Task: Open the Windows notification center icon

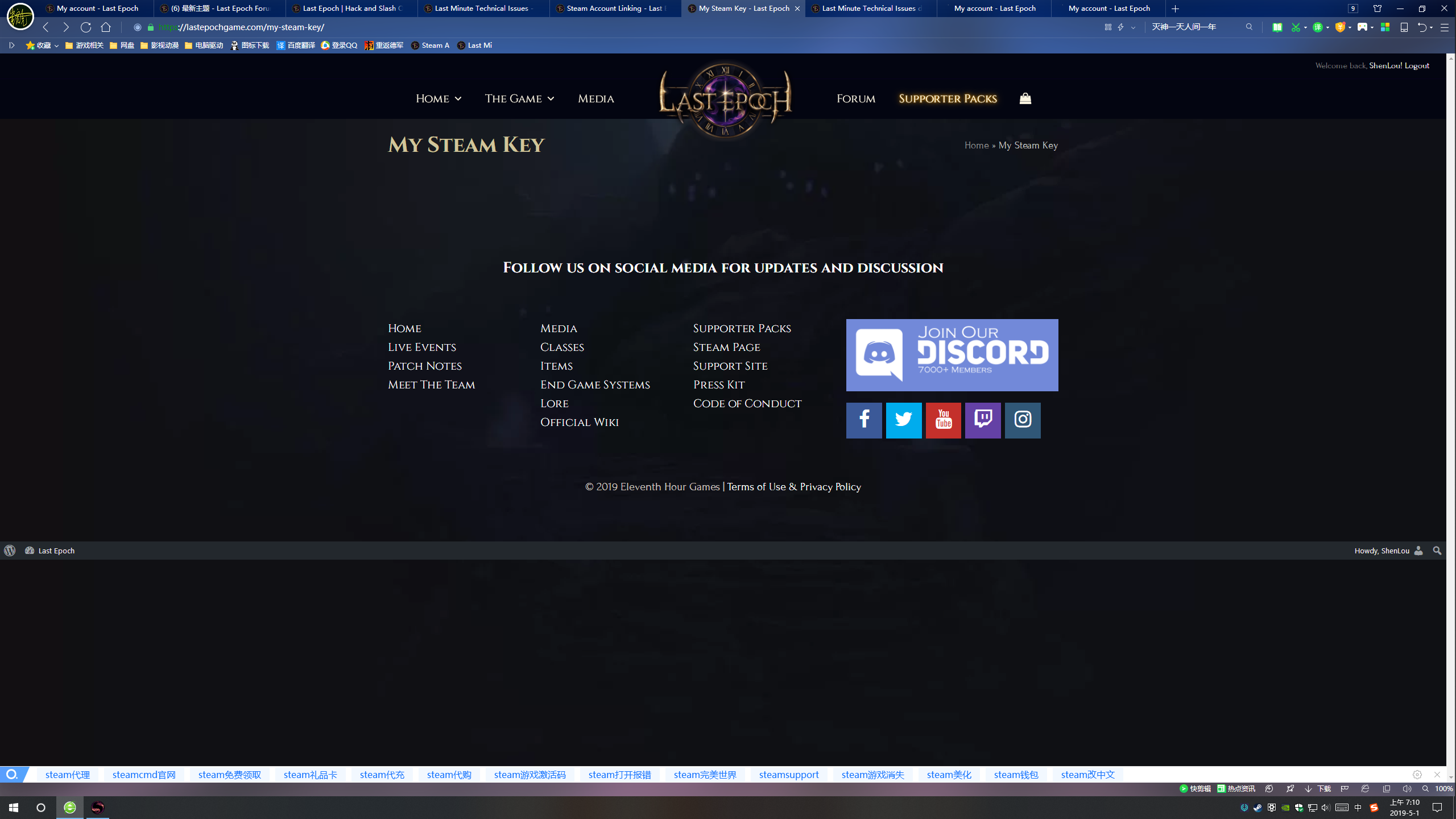Action: pyautogui.click(x=1437, y=808)
